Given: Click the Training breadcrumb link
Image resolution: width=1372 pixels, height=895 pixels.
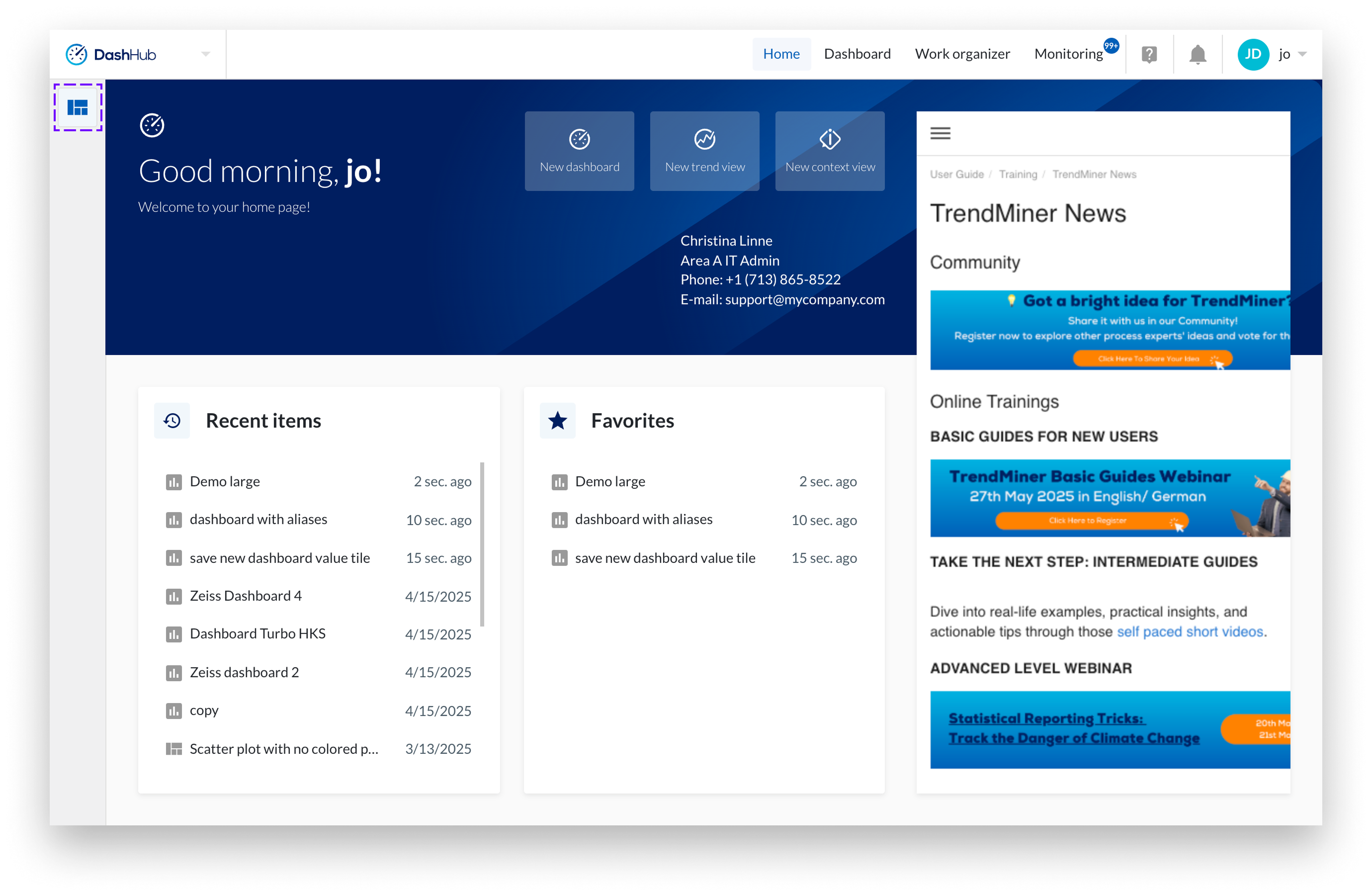Looking at the screenshot, I should (x=1018, y=174).
